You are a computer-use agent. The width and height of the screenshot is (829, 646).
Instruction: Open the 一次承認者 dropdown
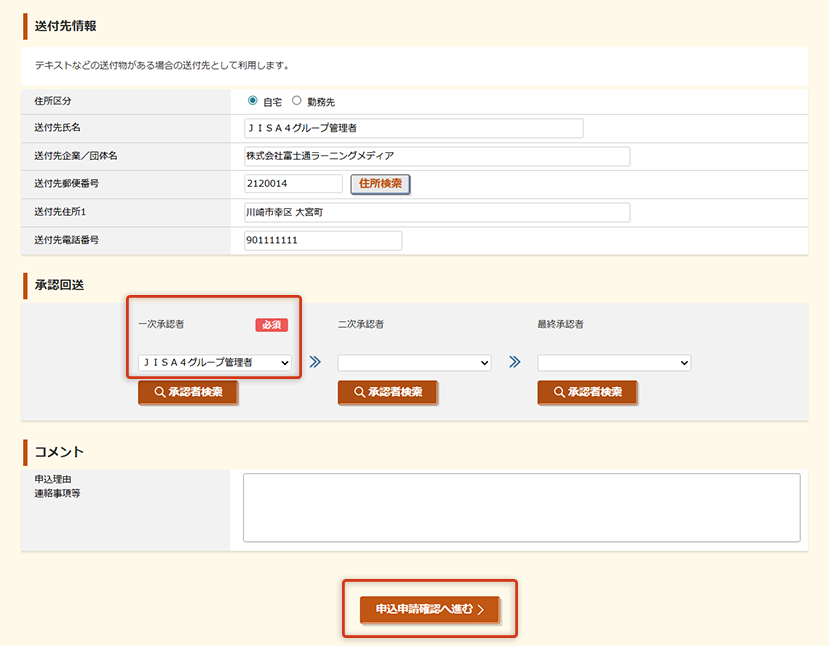click(215, 362)
